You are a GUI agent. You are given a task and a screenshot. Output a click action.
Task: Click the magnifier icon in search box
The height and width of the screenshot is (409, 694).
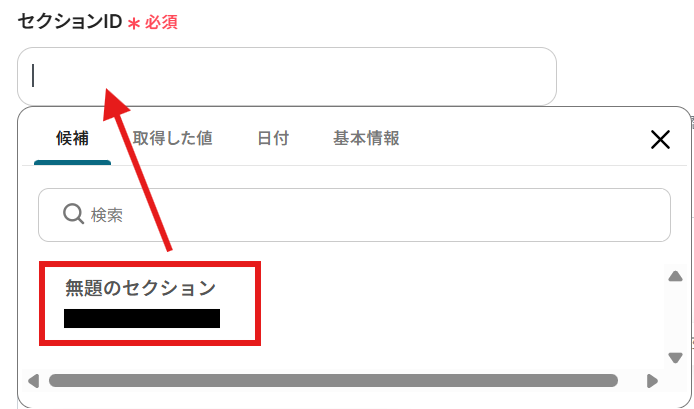73,214
